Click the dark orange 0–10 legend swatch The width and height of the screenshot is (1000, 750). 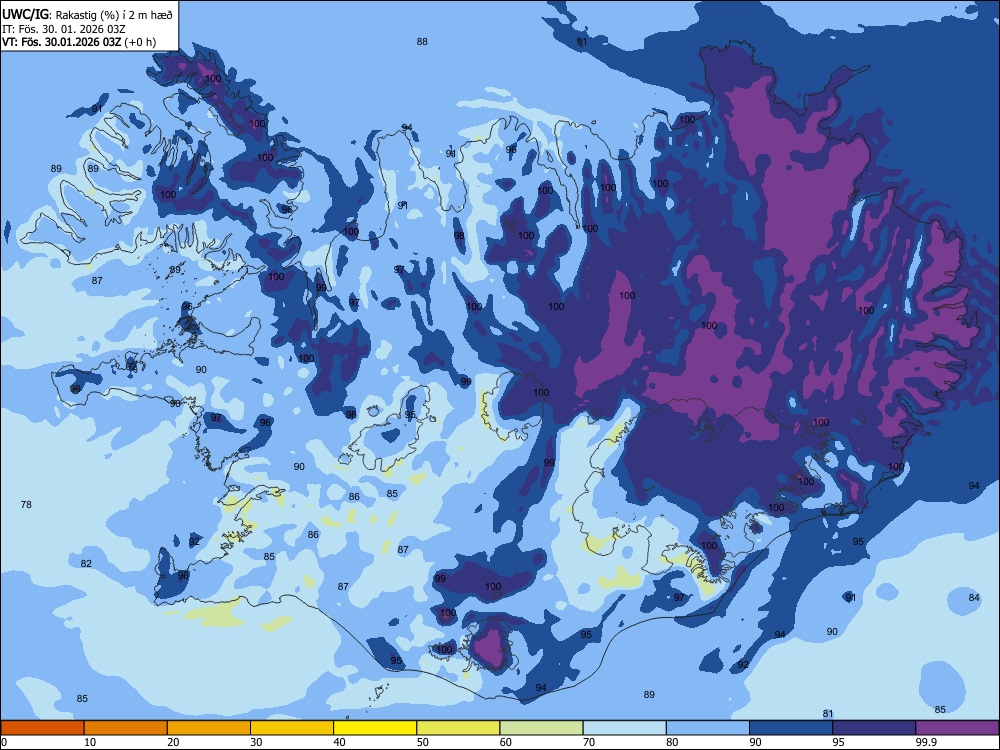pos(42,728)
